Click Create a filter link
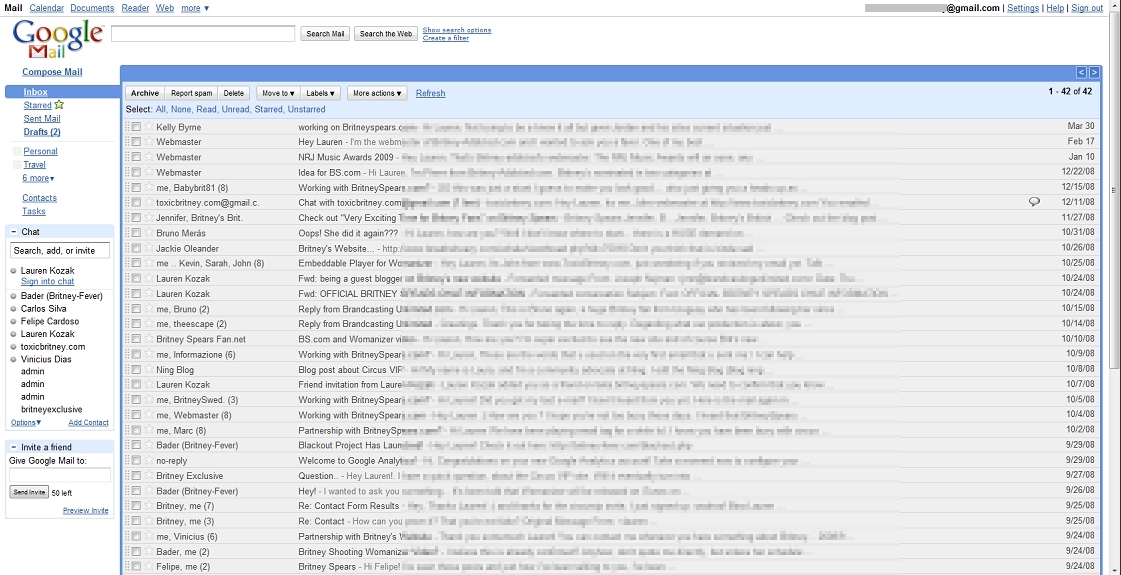1121x575 pixels. click(445, 38)
